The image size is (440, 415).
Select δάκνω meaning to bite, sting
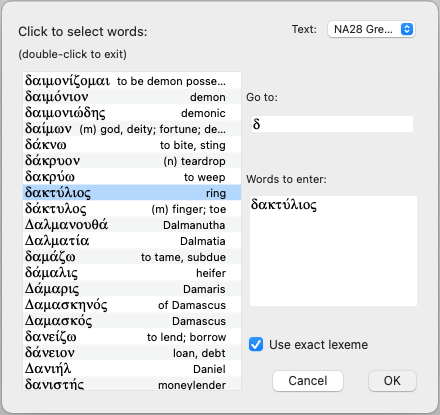click(132, 145)
